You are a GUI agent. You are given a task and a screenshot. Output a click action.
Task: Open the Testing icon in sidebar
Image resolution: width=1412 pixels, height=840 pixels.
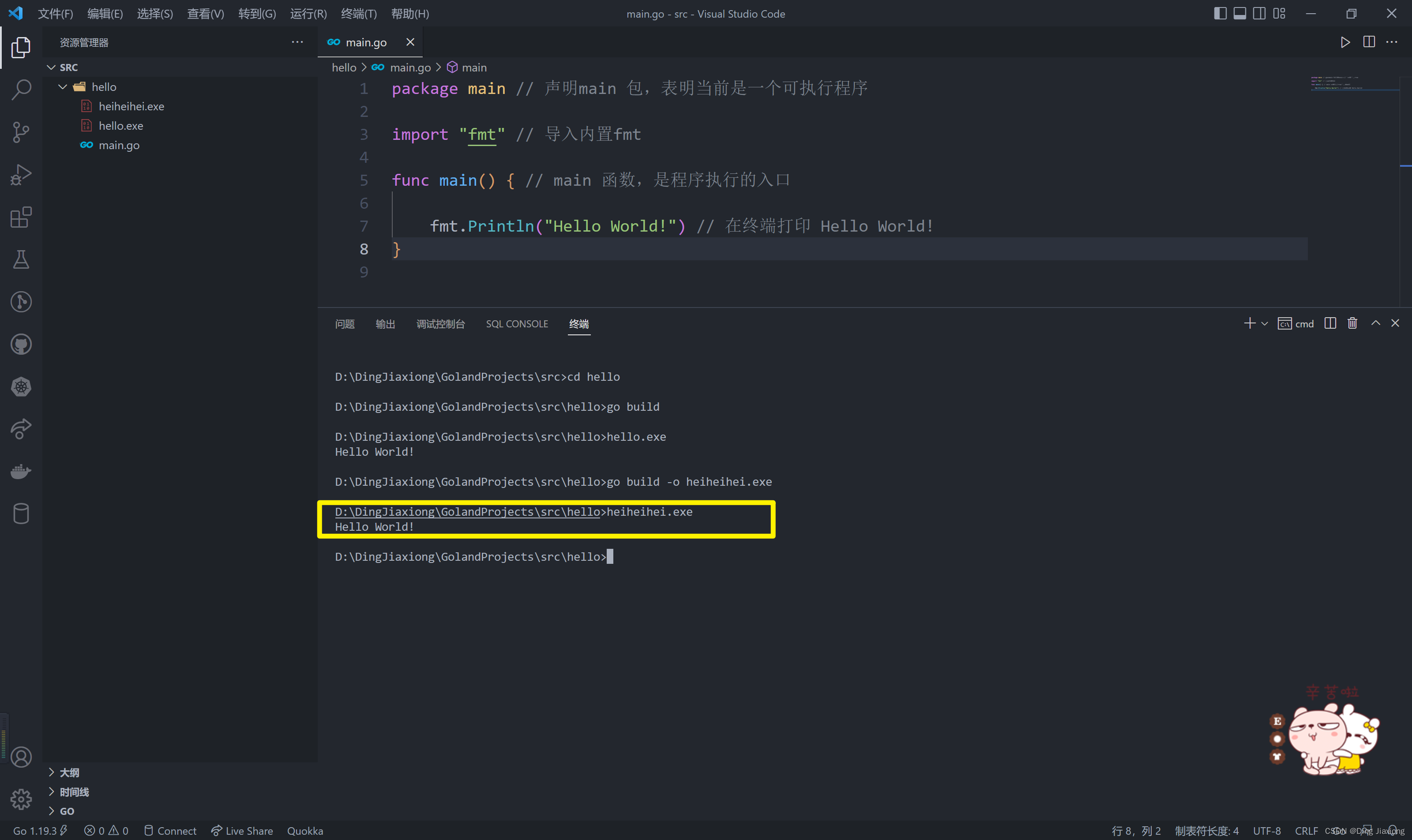(22, 259)
